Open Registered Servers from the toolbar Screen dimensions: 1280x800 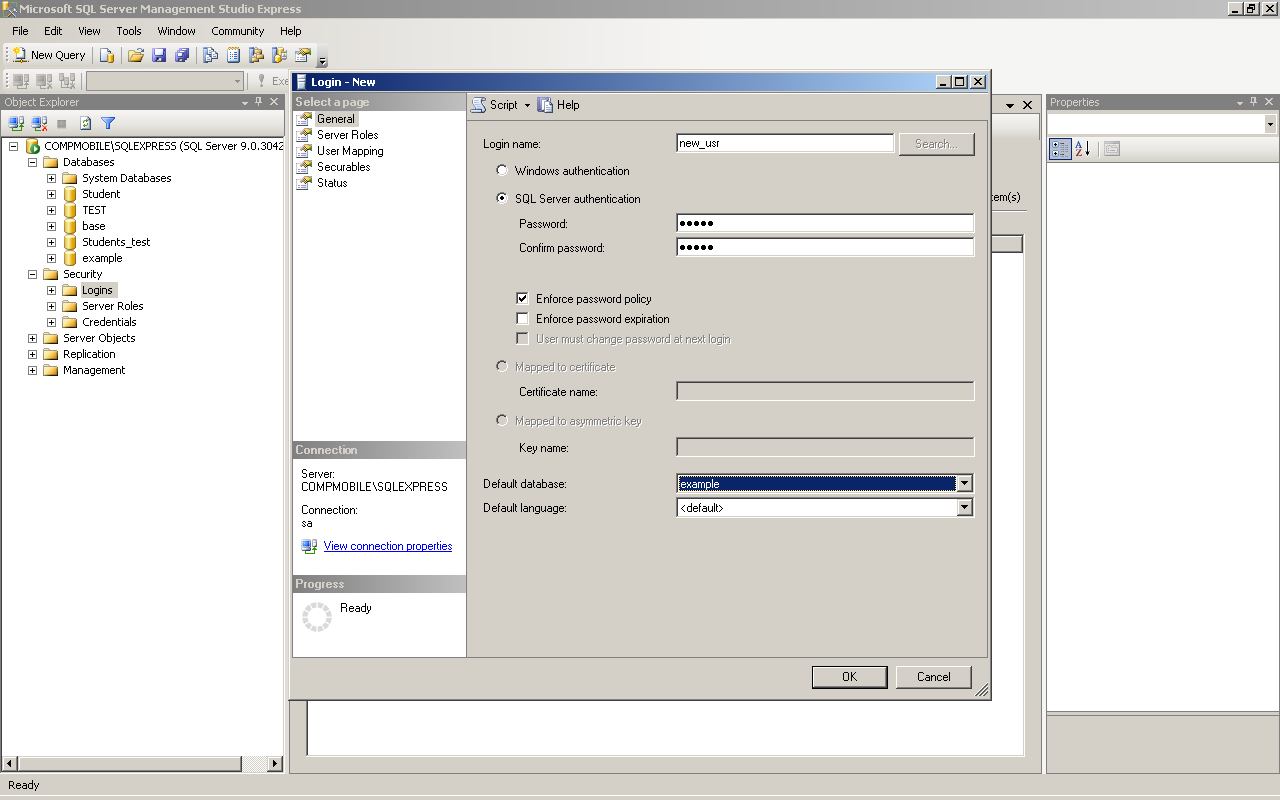point(210,55)
